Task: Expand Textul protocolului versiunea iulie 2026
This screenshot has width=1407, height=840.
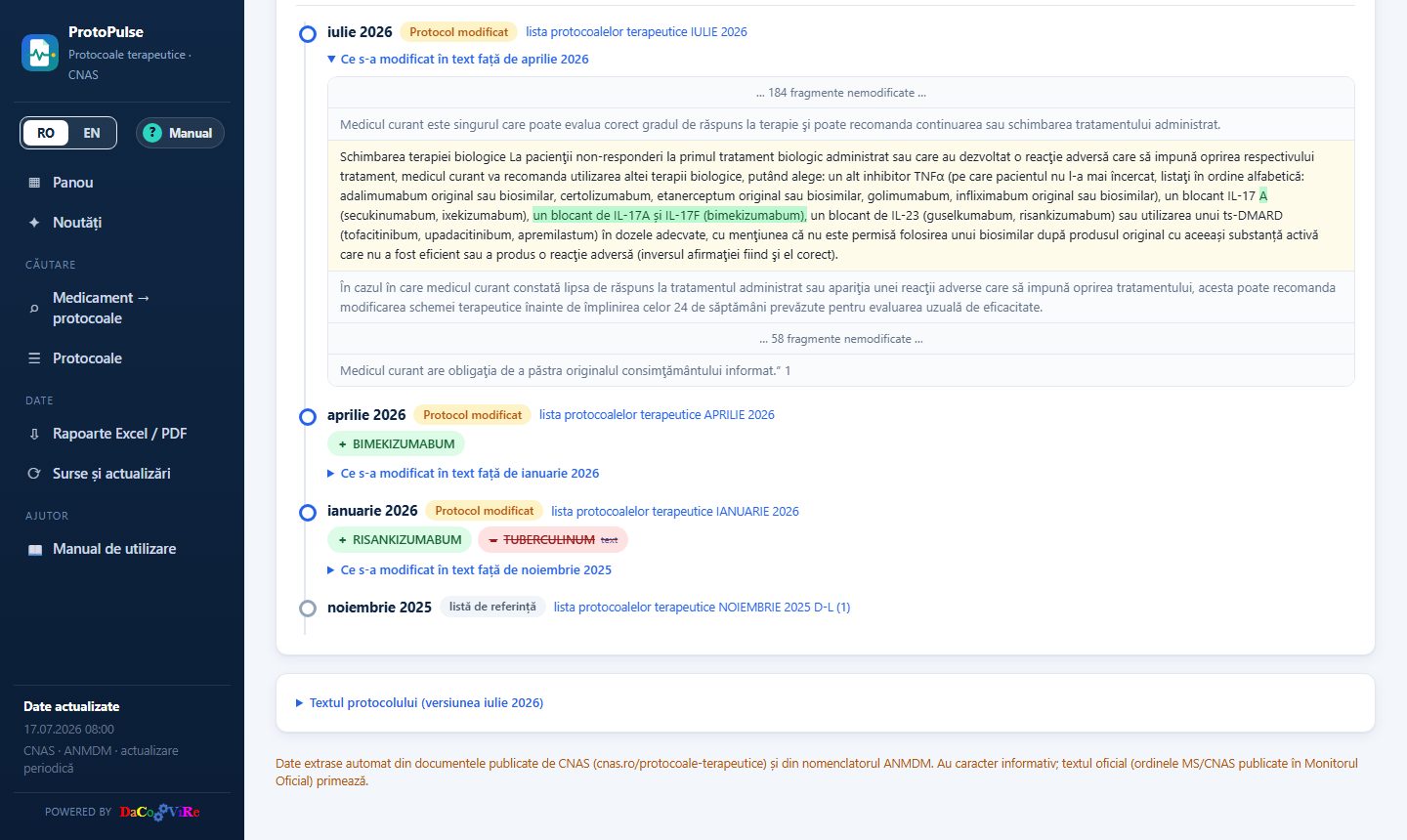Action: coord(420,702)
